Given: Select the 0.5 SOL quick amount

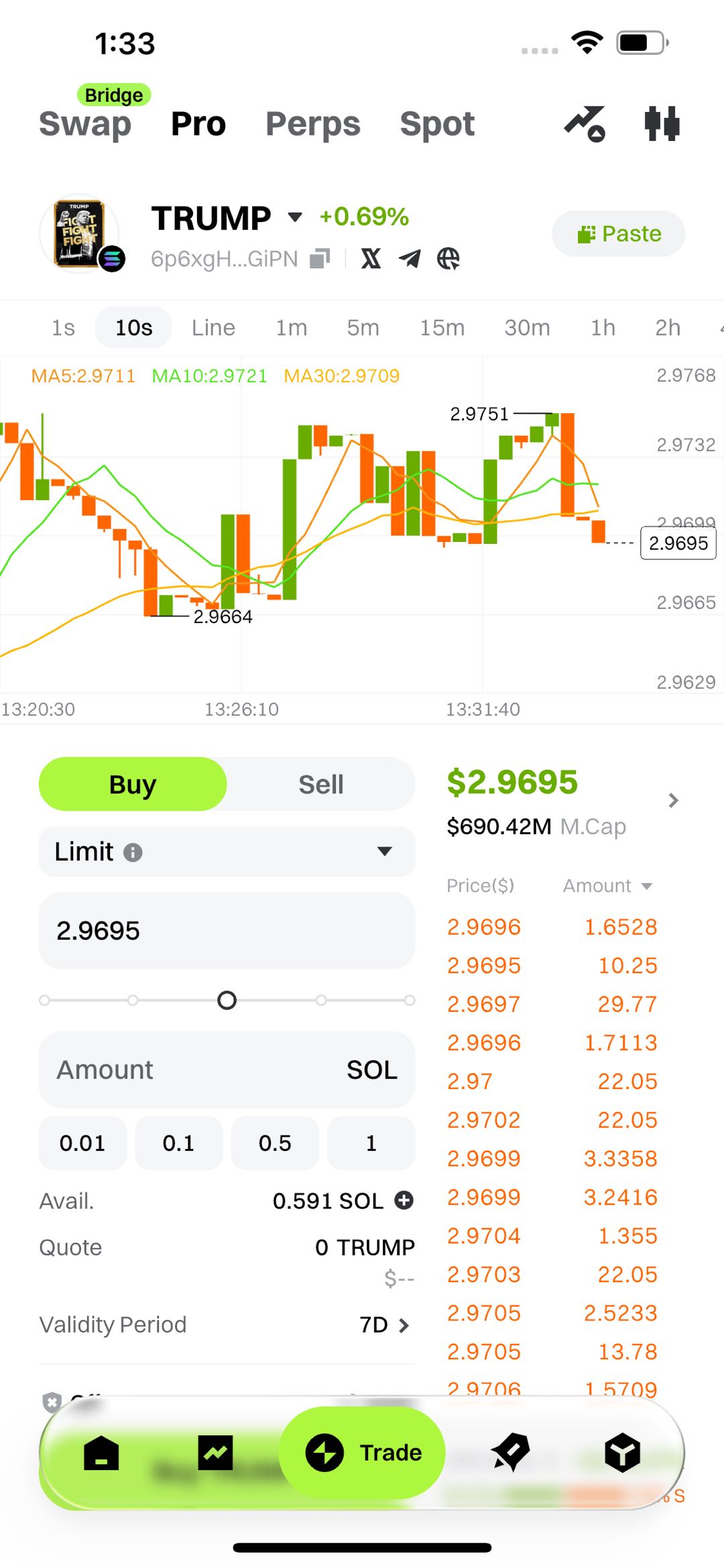Looking at the screenshot, I should (275, 1143).
